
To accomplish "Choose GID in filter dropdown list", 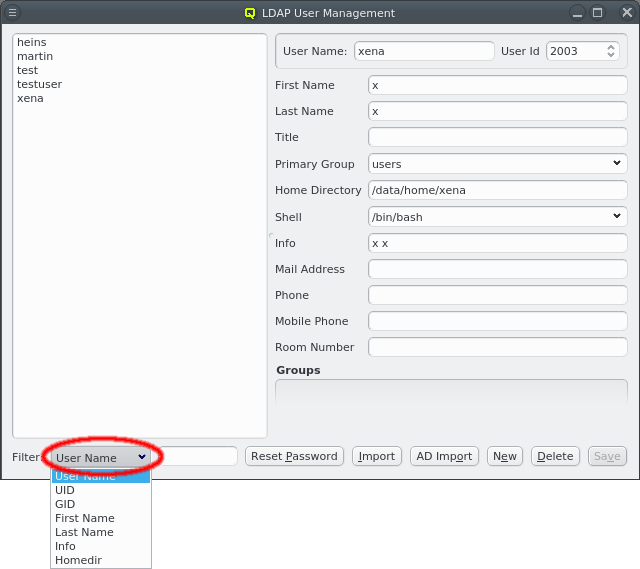I will (101, 504).
